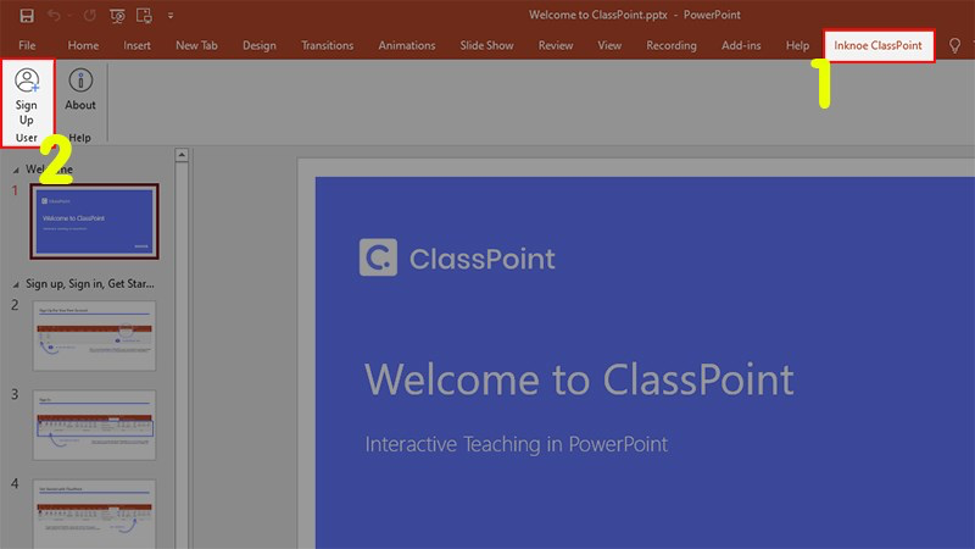The width and height of the screenshot is (977, 550).
Task: Click the lightbulb Tell Me icon
Action: (954, 46)
